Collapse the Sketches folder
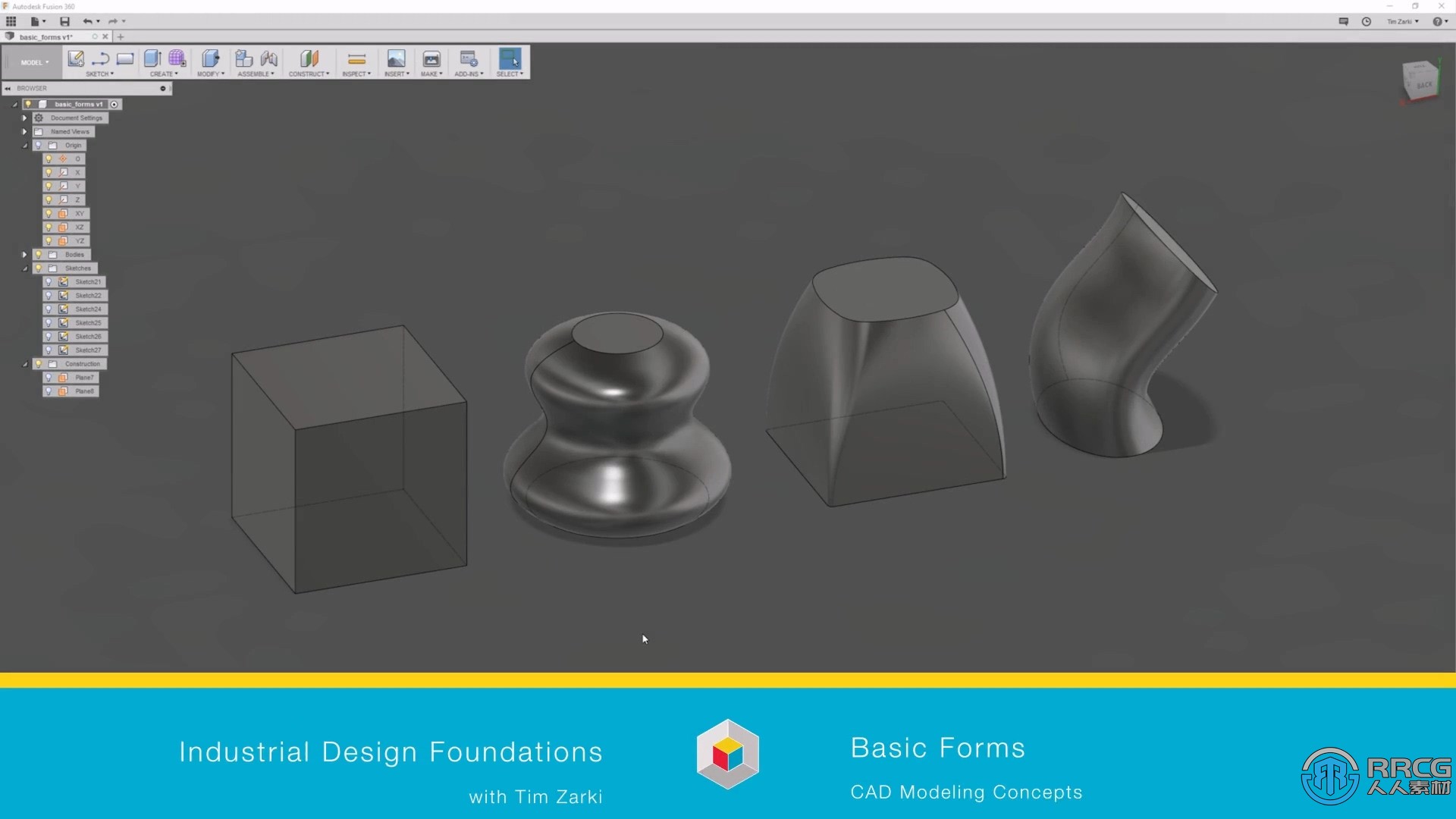 tap(24, 268)
